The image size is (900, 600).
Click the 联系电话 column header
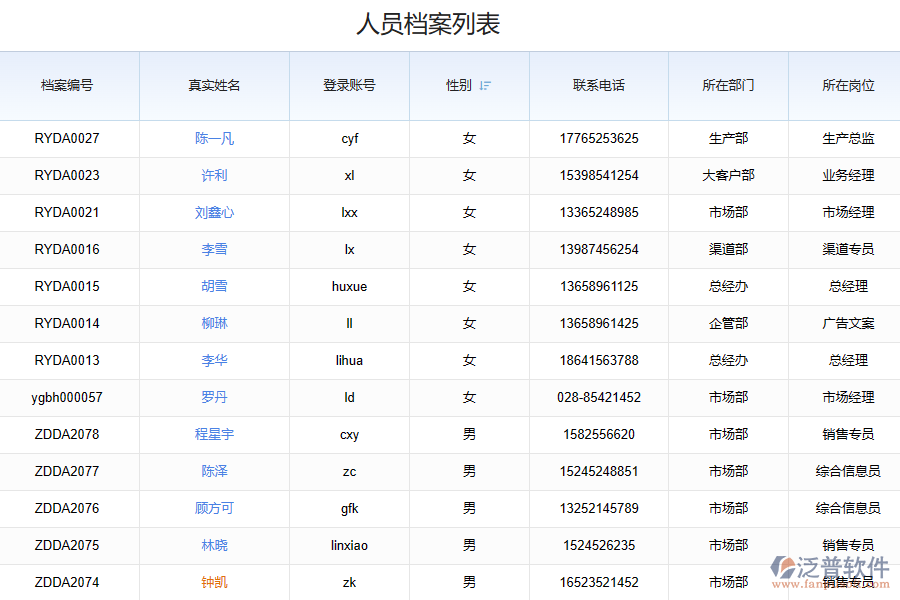click(598, 86)
